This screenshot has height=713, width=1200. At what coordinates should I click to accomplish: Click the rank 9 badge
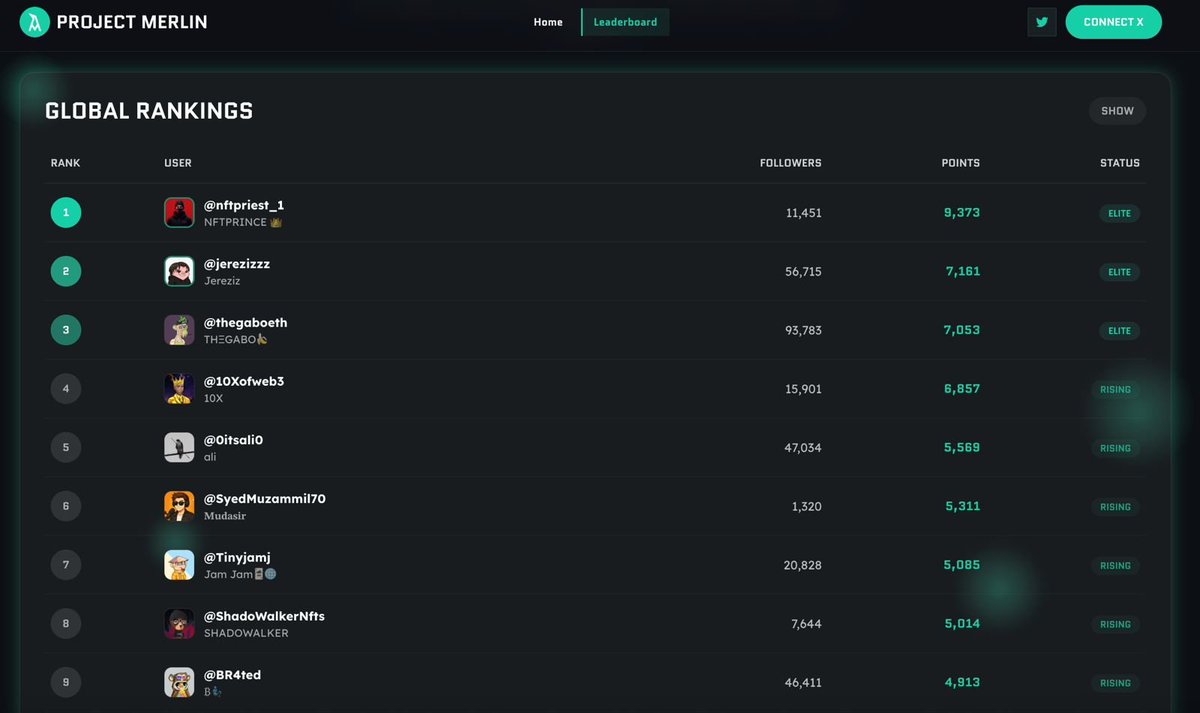(x=66, y=682)
